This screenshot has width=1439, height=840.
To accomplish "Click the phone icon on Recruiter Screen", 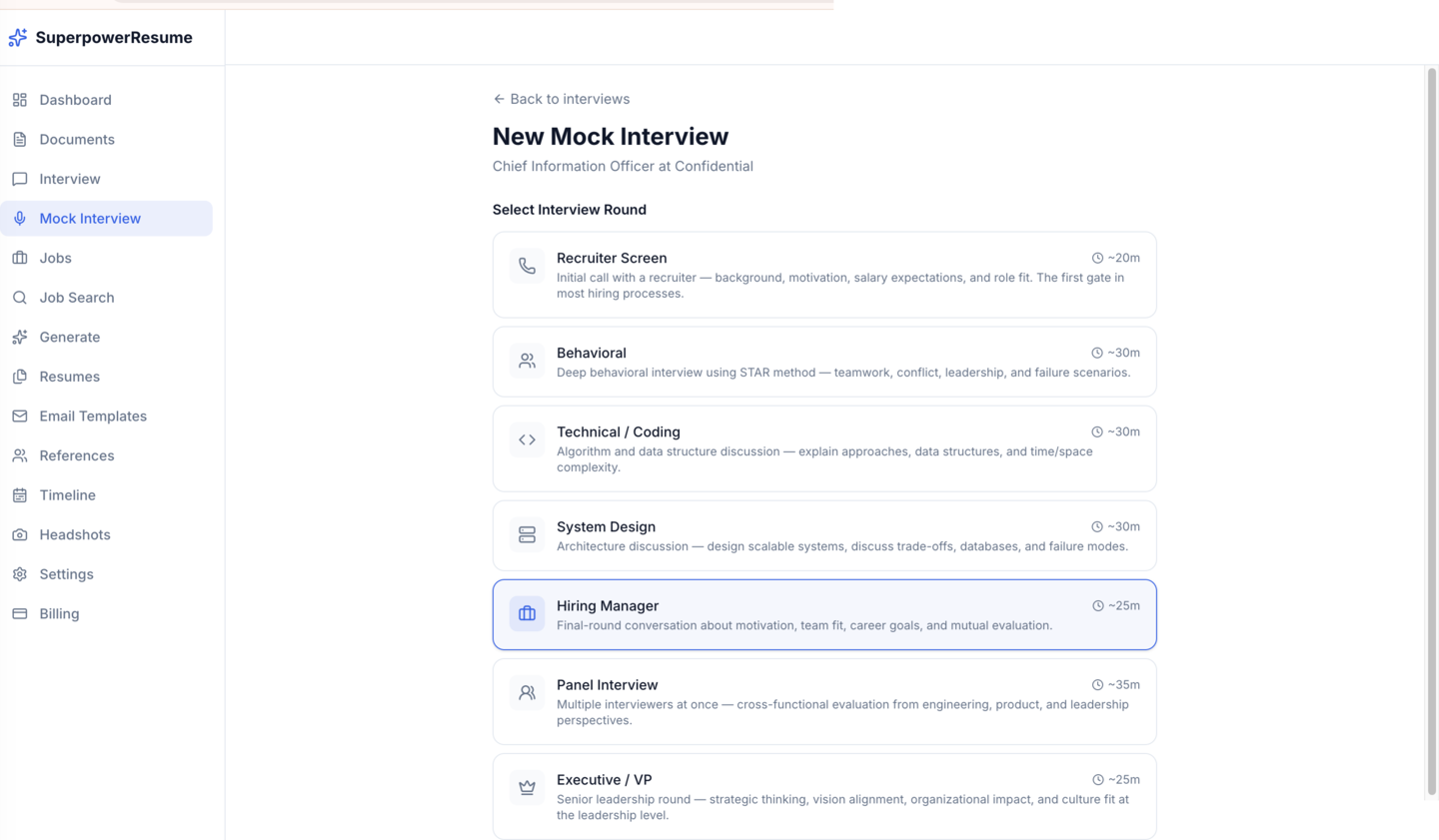I will (x=527, y=266).
